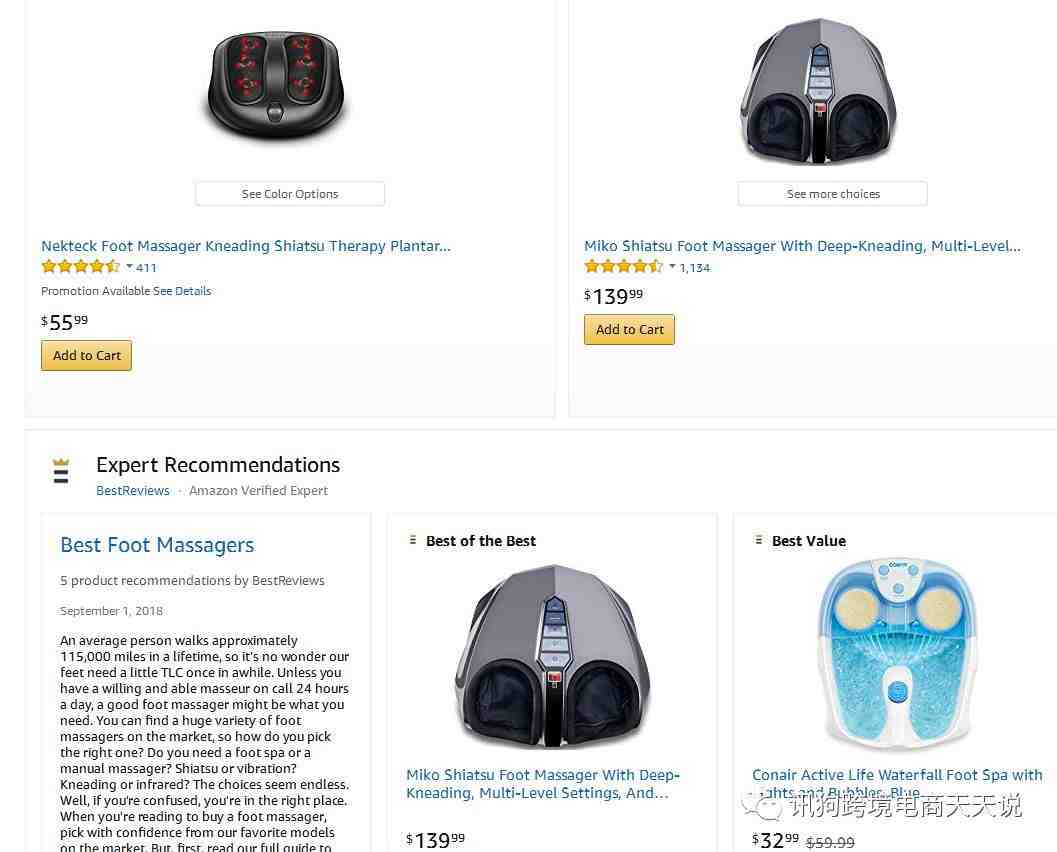Add Miko Shiatsu massager to cart

(629, 330)
